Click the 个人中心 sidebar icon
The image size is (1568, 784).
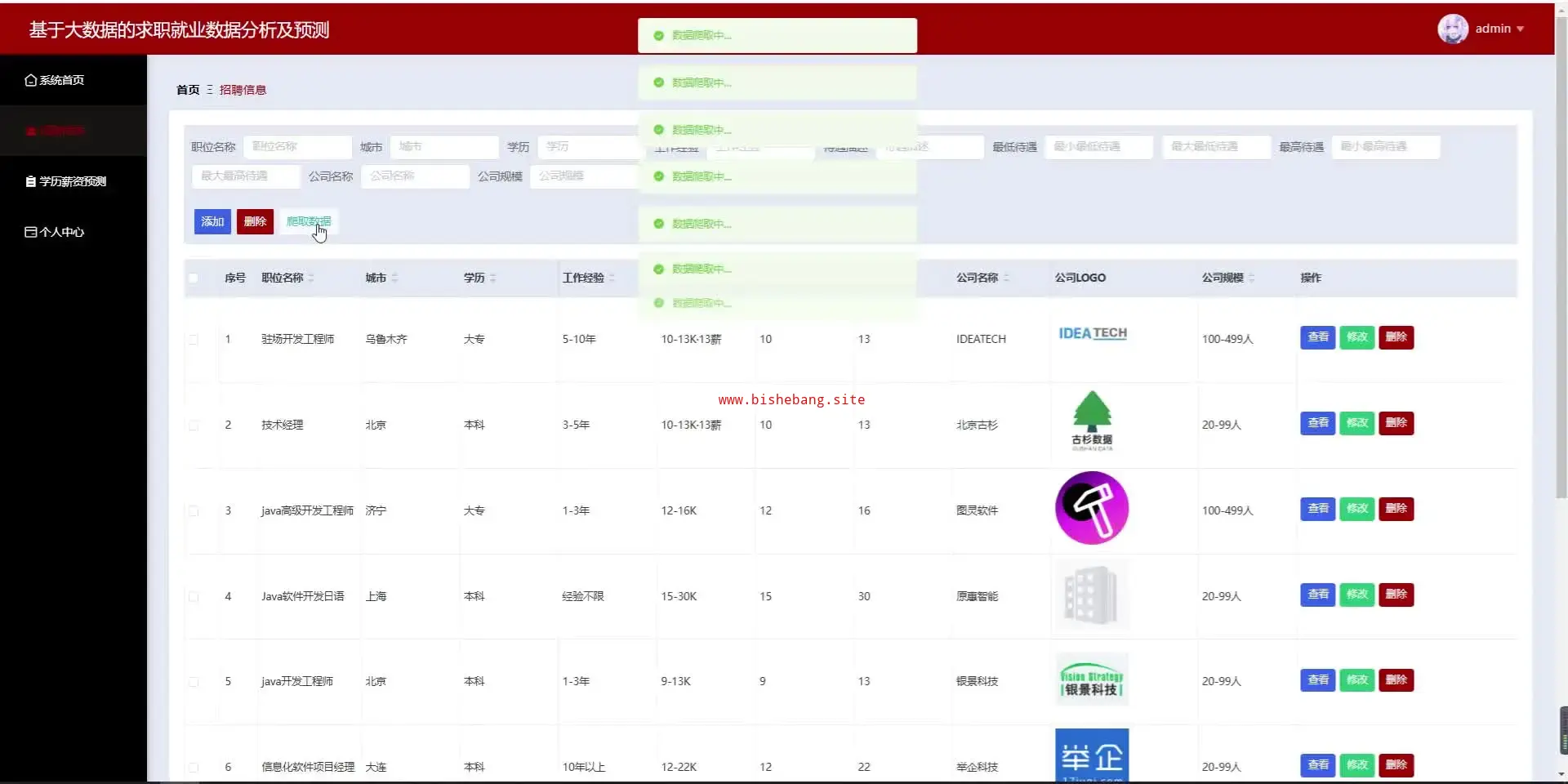point(30,232)
